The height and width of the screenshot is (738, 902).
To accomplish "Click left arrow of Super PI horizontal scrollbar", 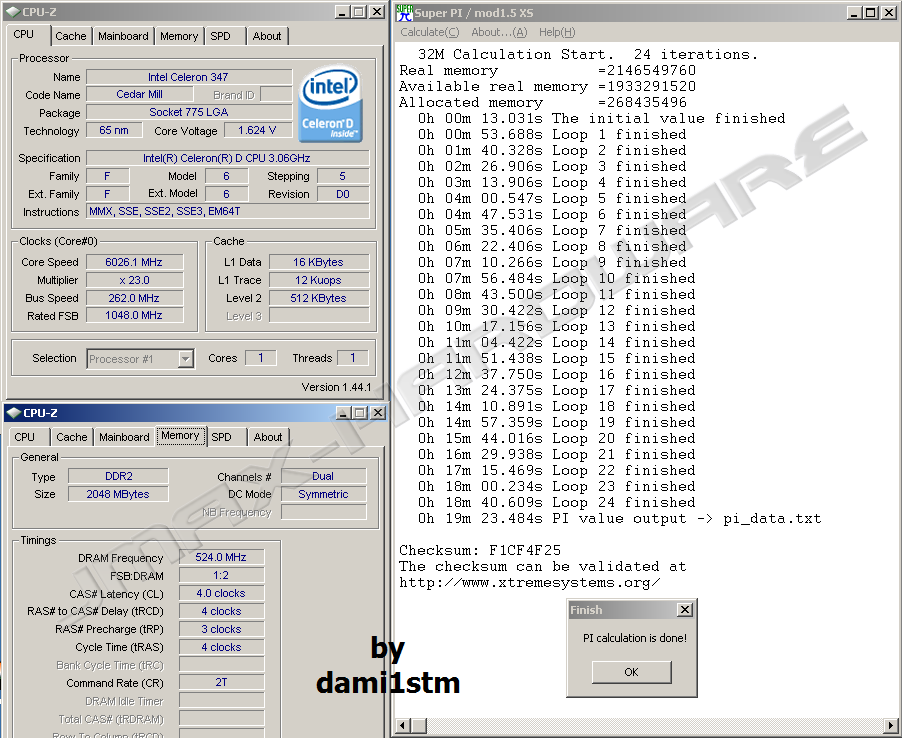I will [x=403, y=725].
